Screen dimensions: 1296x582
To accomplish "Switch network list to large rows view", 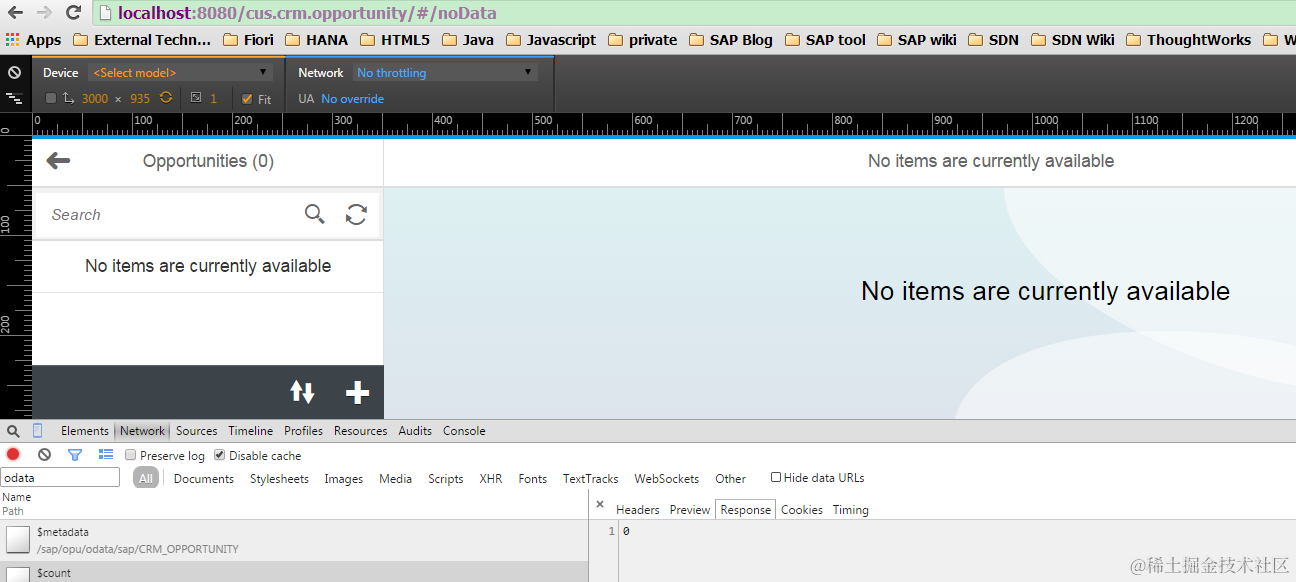I will point(106,455).
